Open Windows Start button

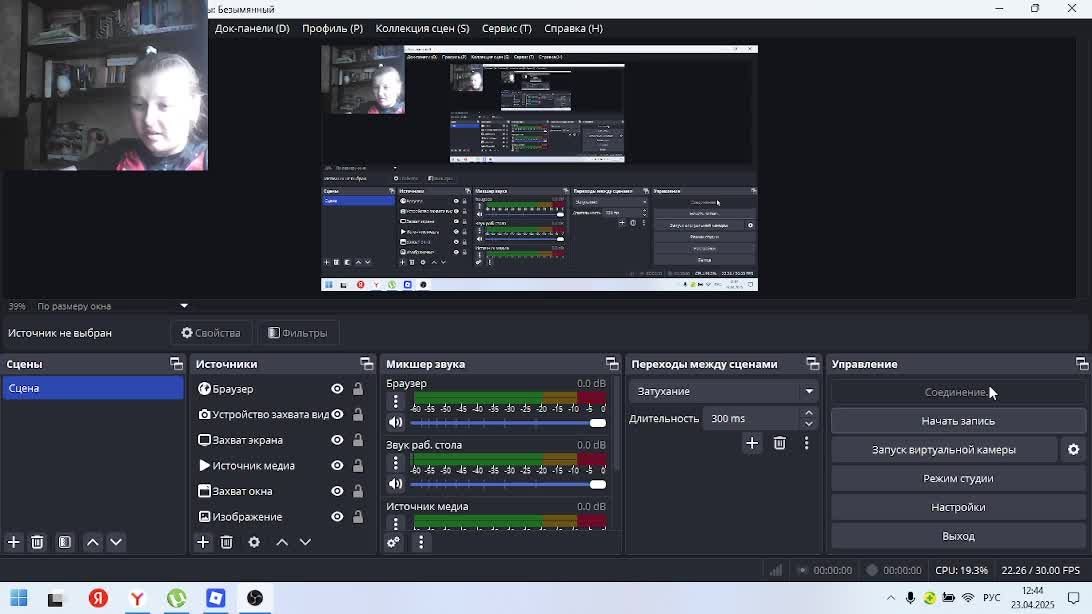click(19, 598)
